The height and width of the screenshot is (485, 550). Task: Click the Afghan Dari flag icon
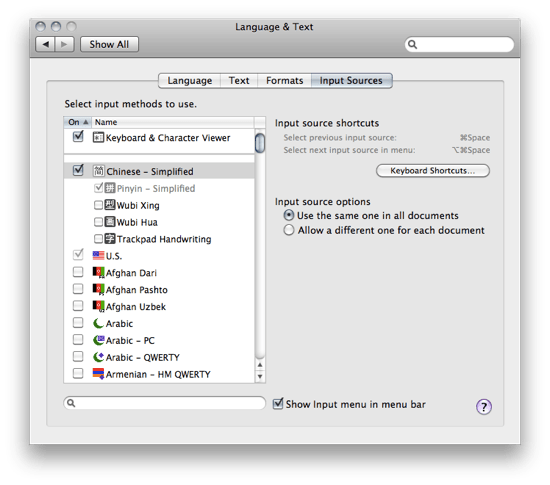pos(98,272)
